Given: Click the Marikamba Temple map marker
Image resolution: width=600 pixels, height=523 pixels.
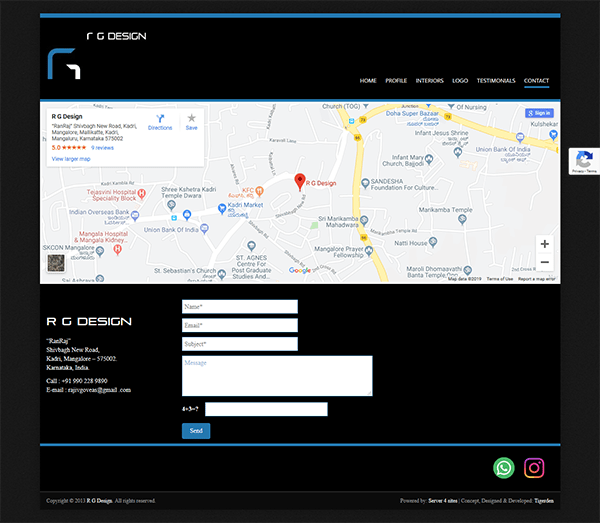Looking at the screenshot, I should coord(462,219).
